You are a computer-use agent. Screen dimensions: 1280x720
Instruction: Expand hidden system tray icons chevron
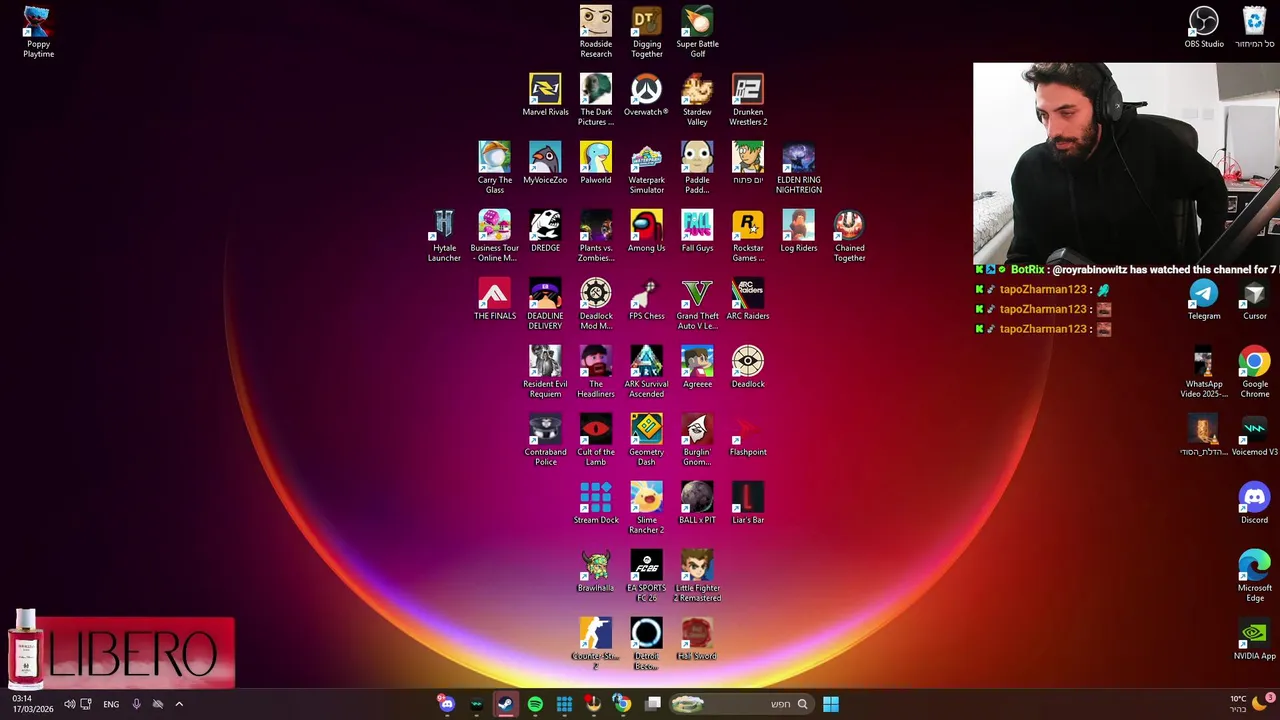[x=179, y=704]
